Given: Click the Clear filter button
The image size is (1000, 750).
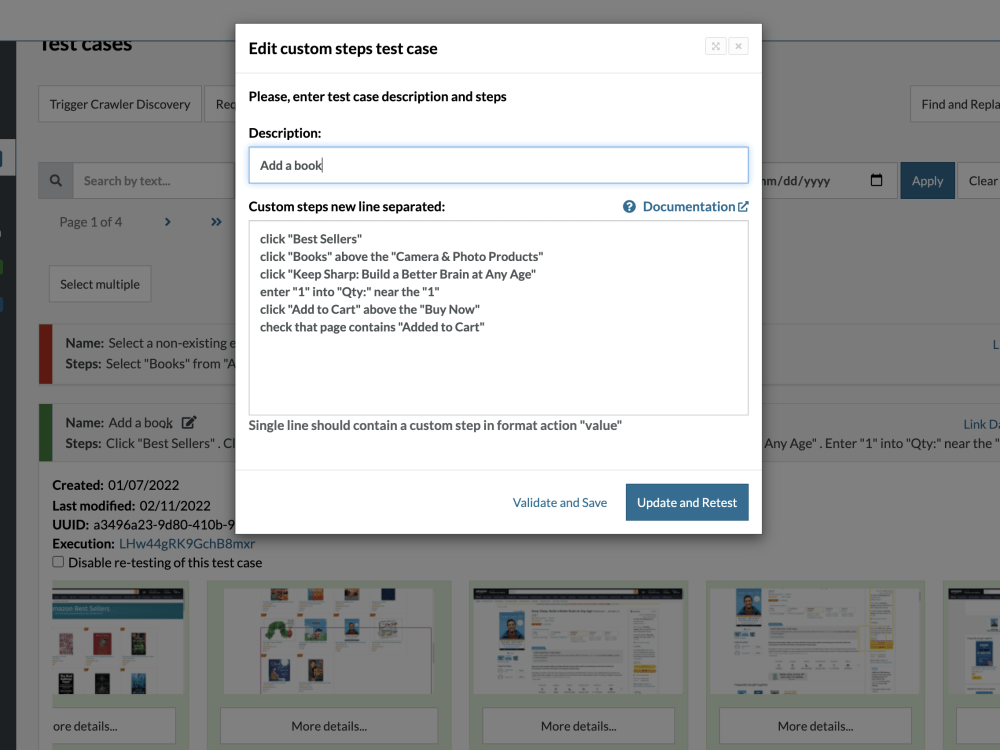Looking at the screenshot, I should click(980, 180).
